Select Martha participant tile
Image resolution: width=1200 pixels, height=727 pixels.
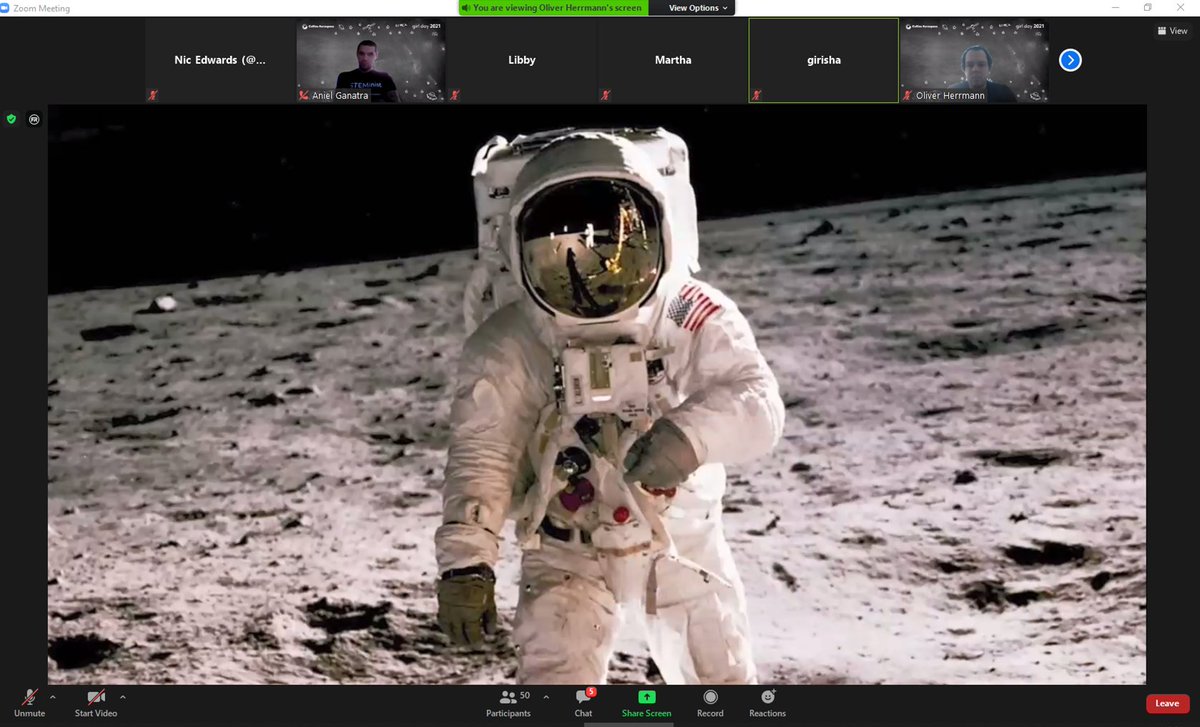(x=673, y=60)
